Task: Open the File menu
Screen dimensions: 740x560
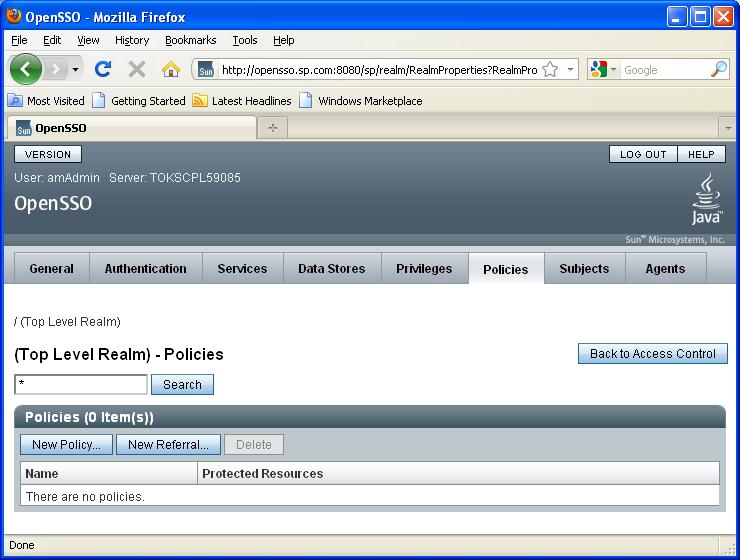Action: 19,40
